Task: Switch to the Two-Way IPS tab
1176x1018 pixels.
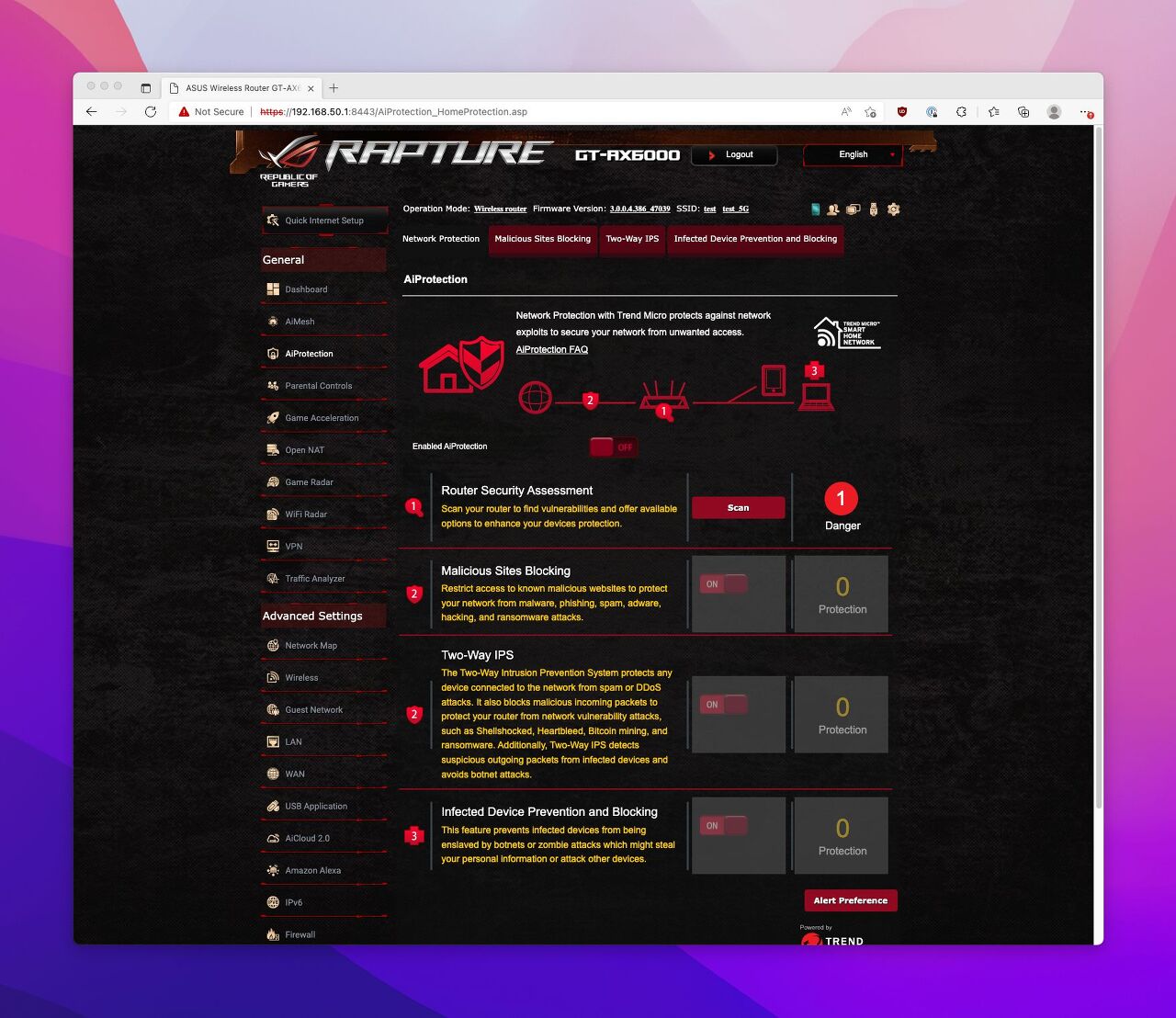Action: click(631, 239)
